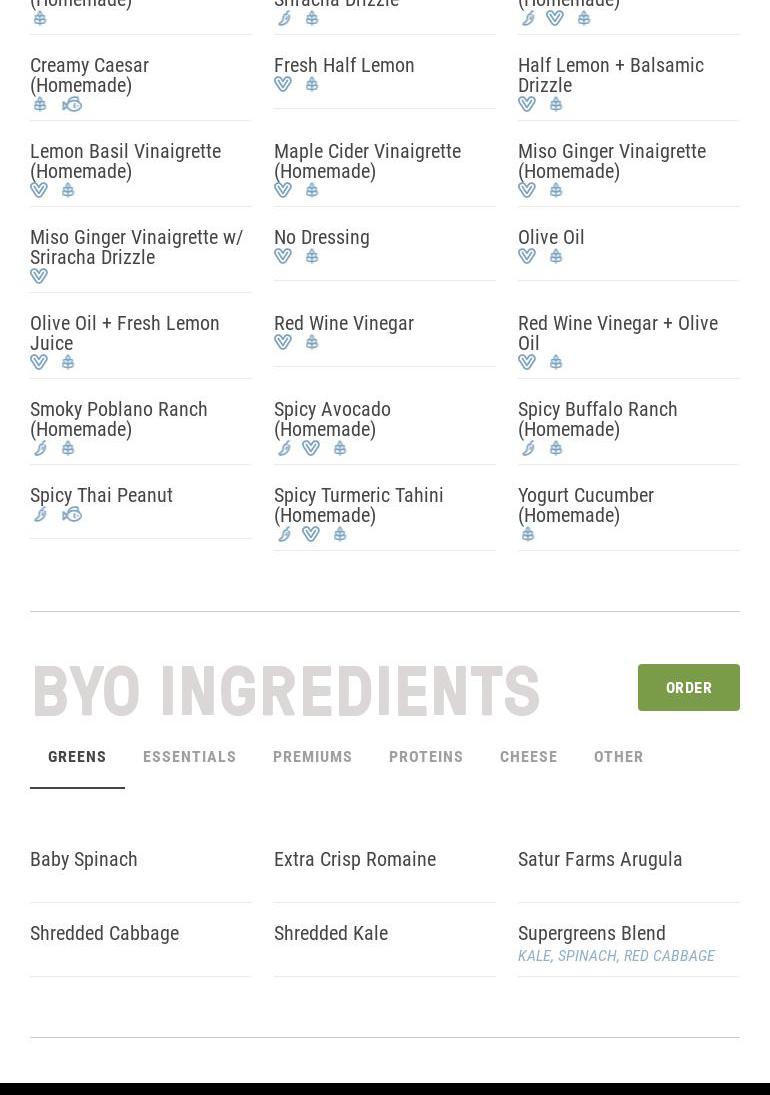Click the vegan heart icon under Olive Oil

[x=527, y=257]
